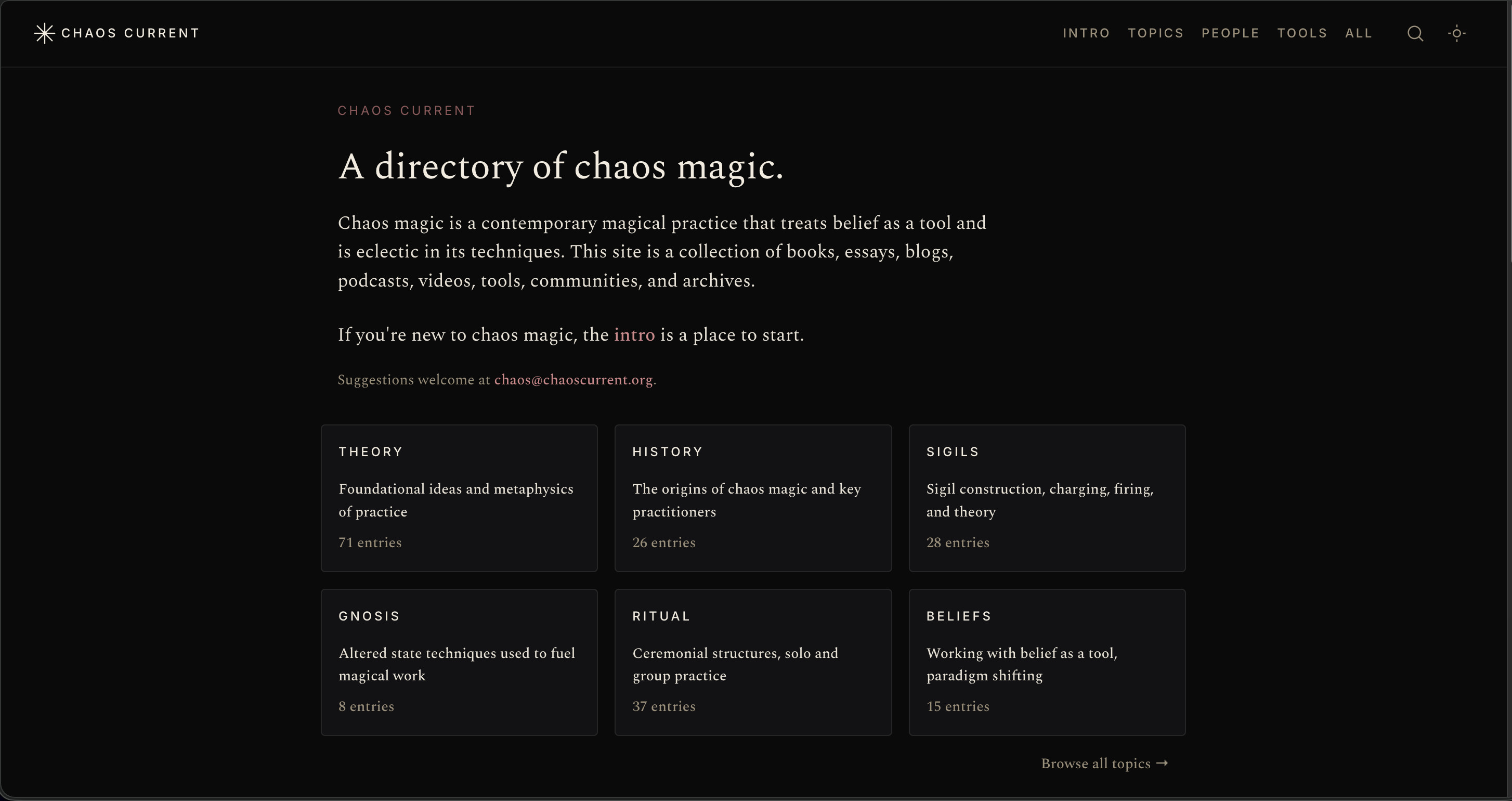Open the INTRO nav item

click(x=1087, y=33)
